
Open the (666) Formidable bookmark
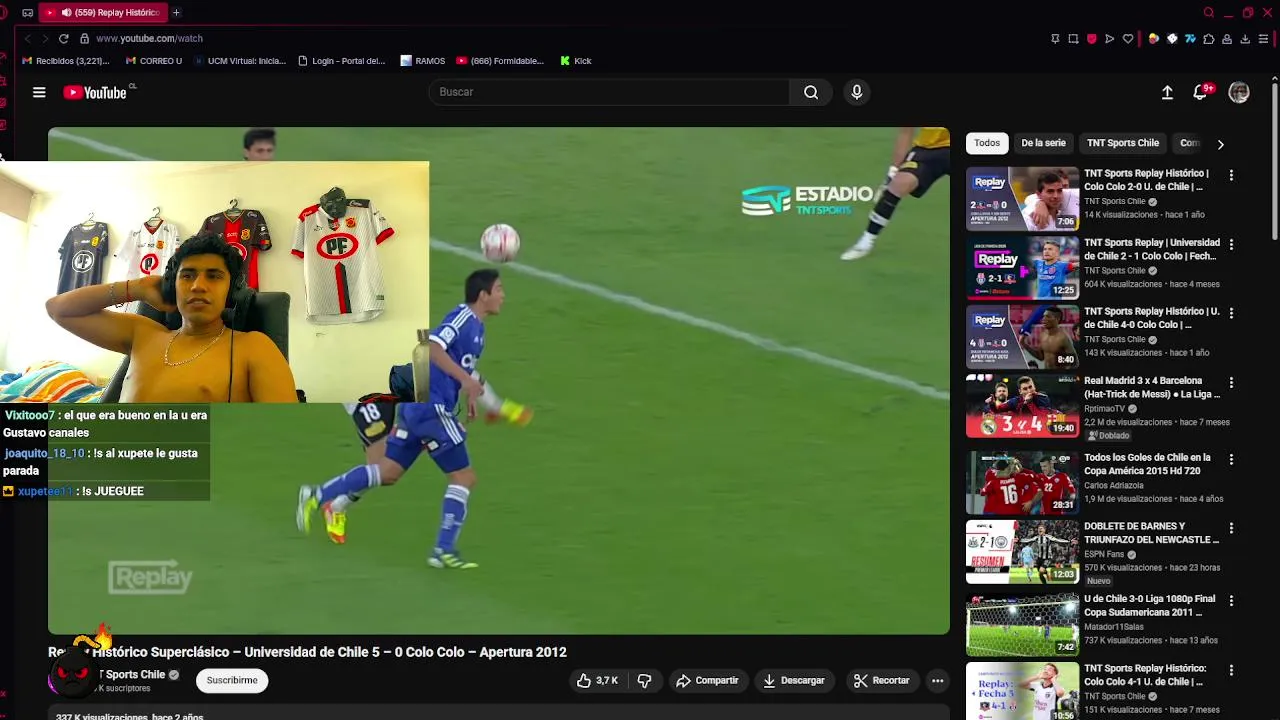[x=500, y=61]
